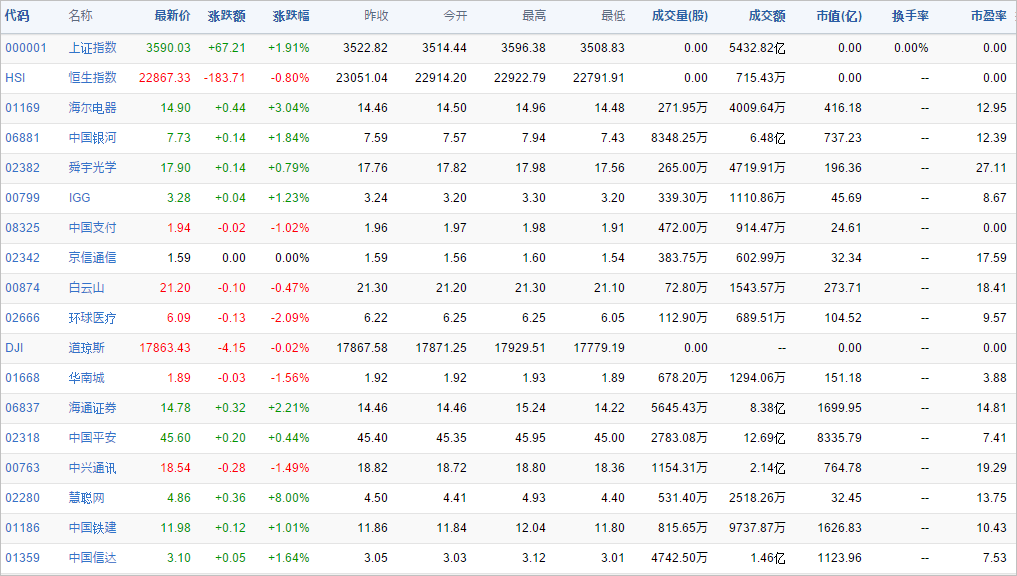Screen dimensions: 1017x576
Task: Sort by 涨跌额 column header
Action: coord(226,16)
